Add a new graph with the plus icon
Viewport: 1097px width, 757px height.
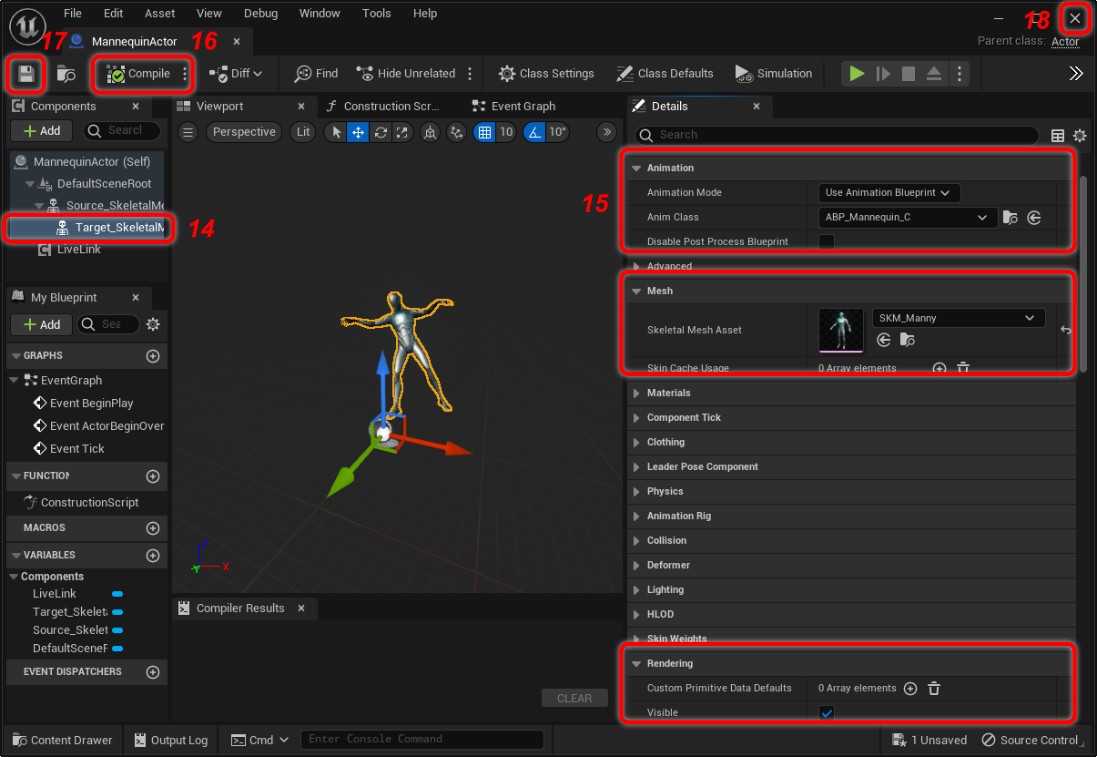tap(153, 356)
